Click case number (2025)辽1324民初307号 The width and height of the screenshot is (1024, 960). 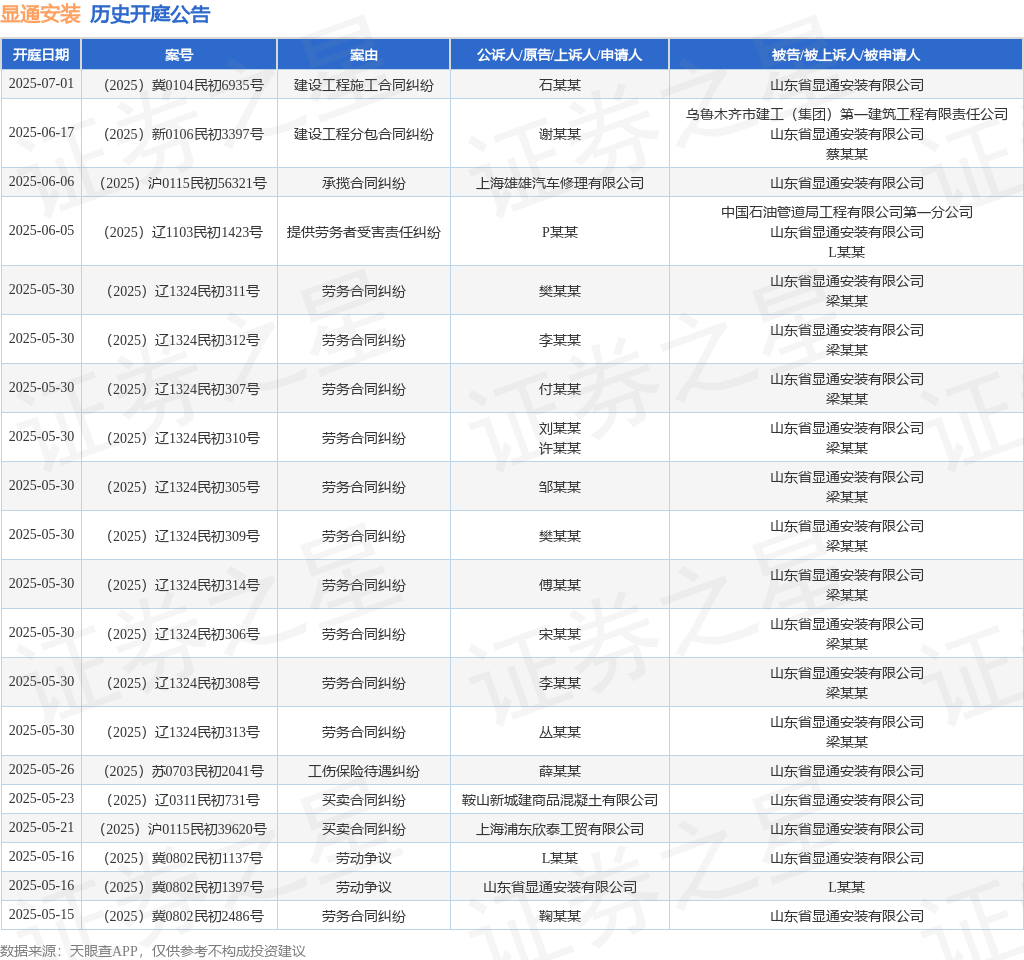coord(179,389)
